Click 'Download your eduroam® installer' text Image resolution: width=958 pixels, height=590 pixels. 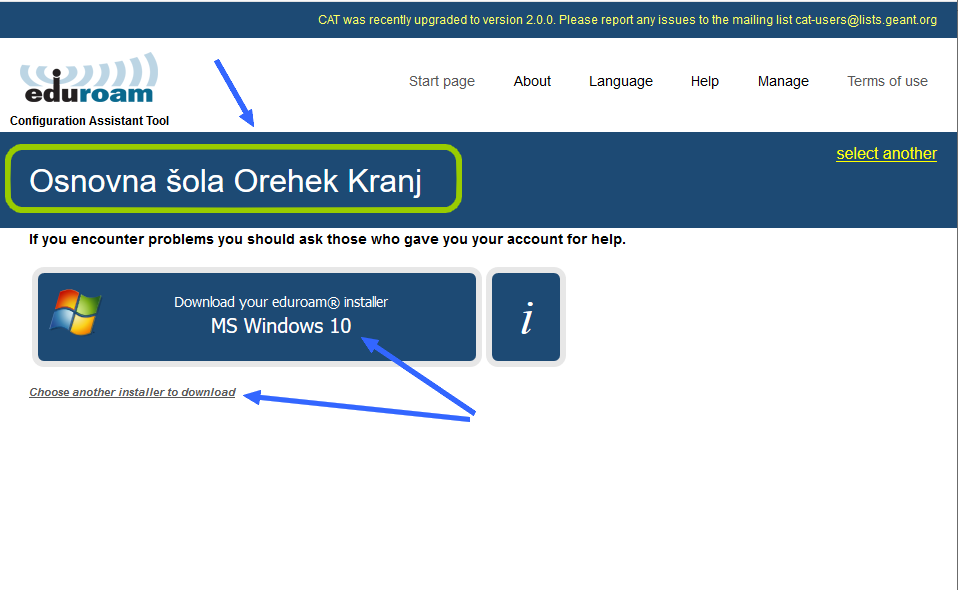point(281,302)
